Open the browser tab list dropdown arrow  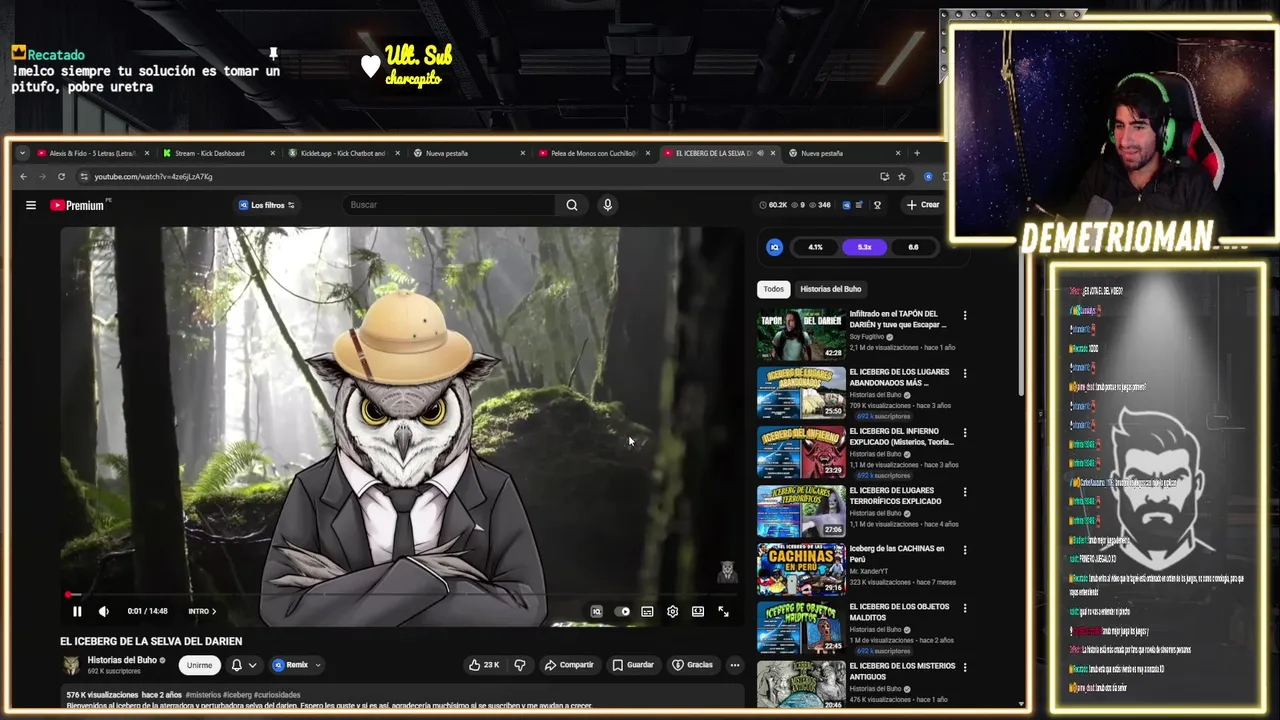22,153
